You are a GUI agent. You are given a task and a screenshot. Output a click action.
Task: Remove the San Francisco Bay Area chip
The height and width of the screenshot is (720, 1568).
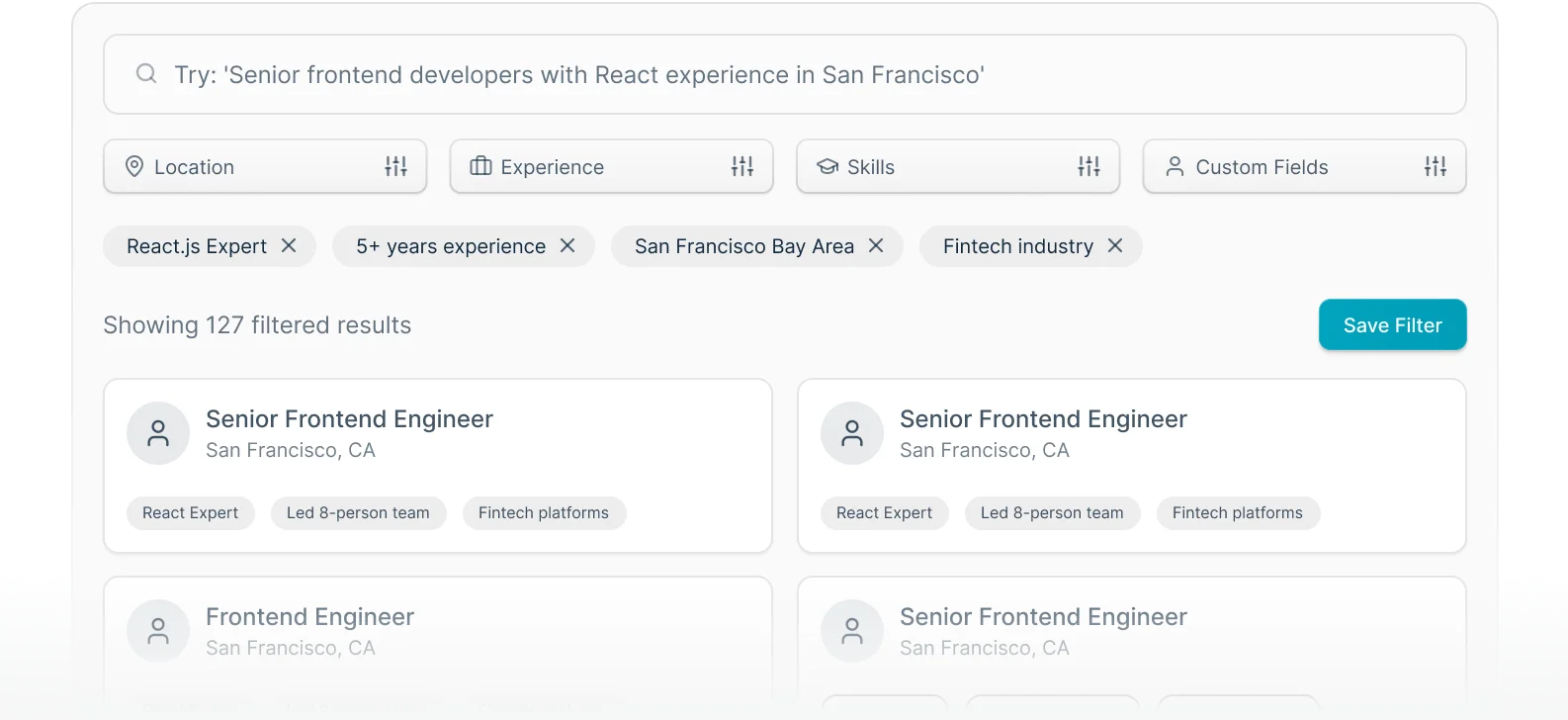pos(876,245)
